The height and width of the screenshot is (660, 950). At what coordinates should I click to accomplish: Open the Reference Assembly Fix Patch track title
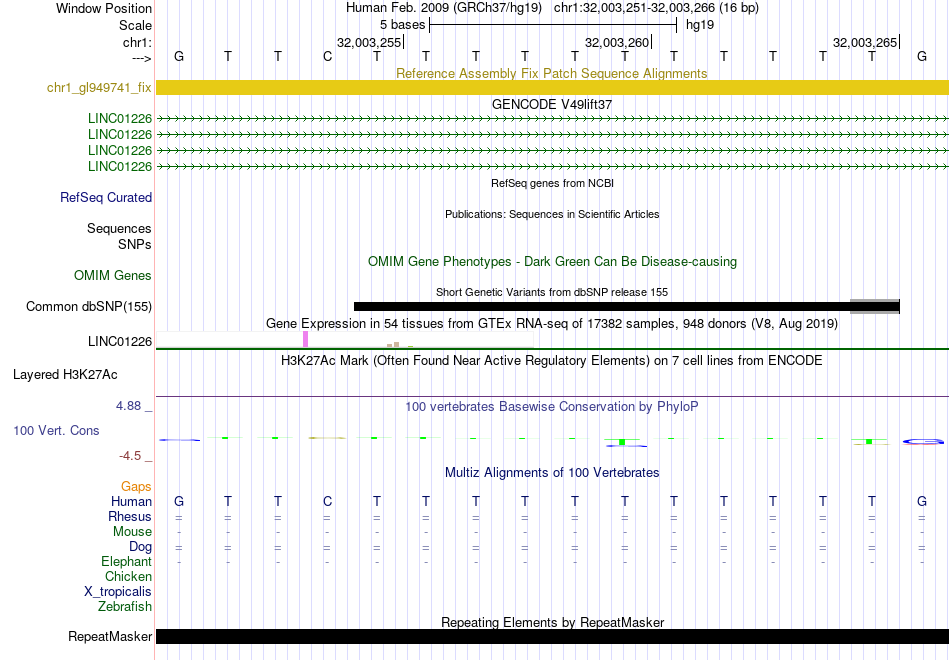point(552,73)
